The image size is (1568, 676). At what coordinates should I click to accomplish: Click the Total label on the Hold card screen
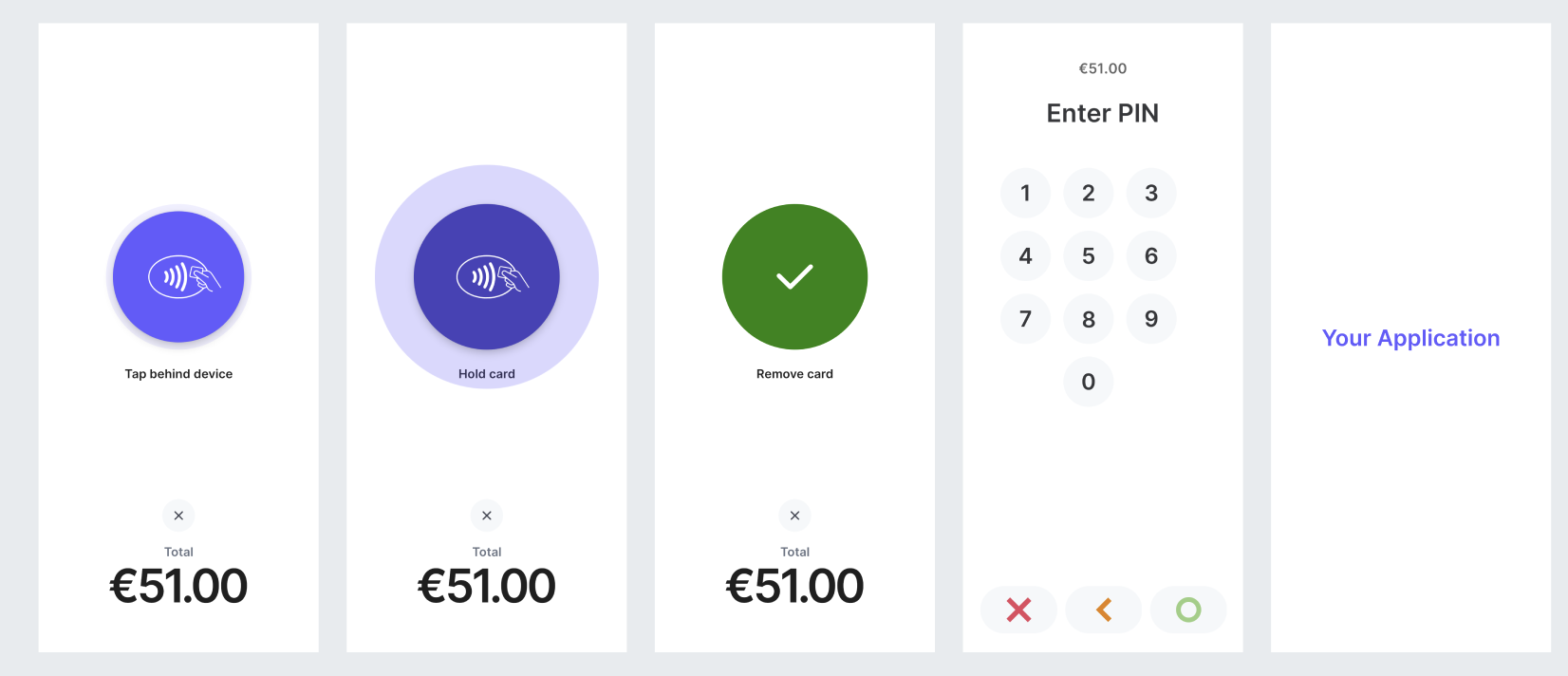(x=487, y=551)
